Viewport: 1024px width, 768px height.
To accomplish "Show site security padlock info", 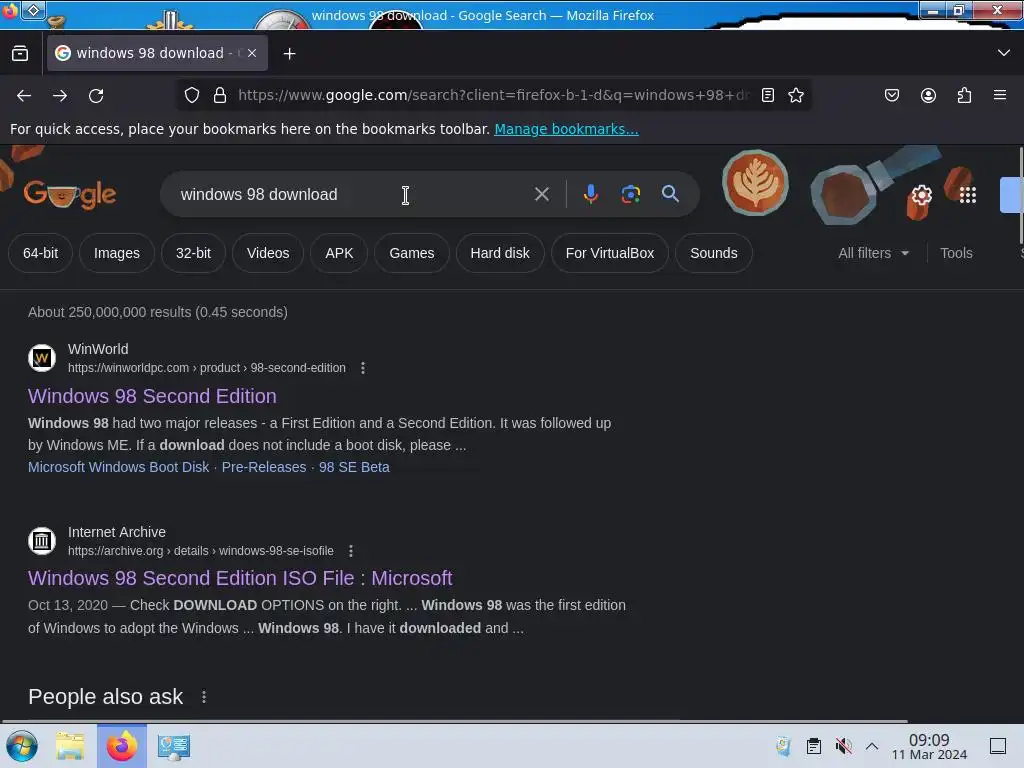I will pyautogui.click(x=220, y=95).
